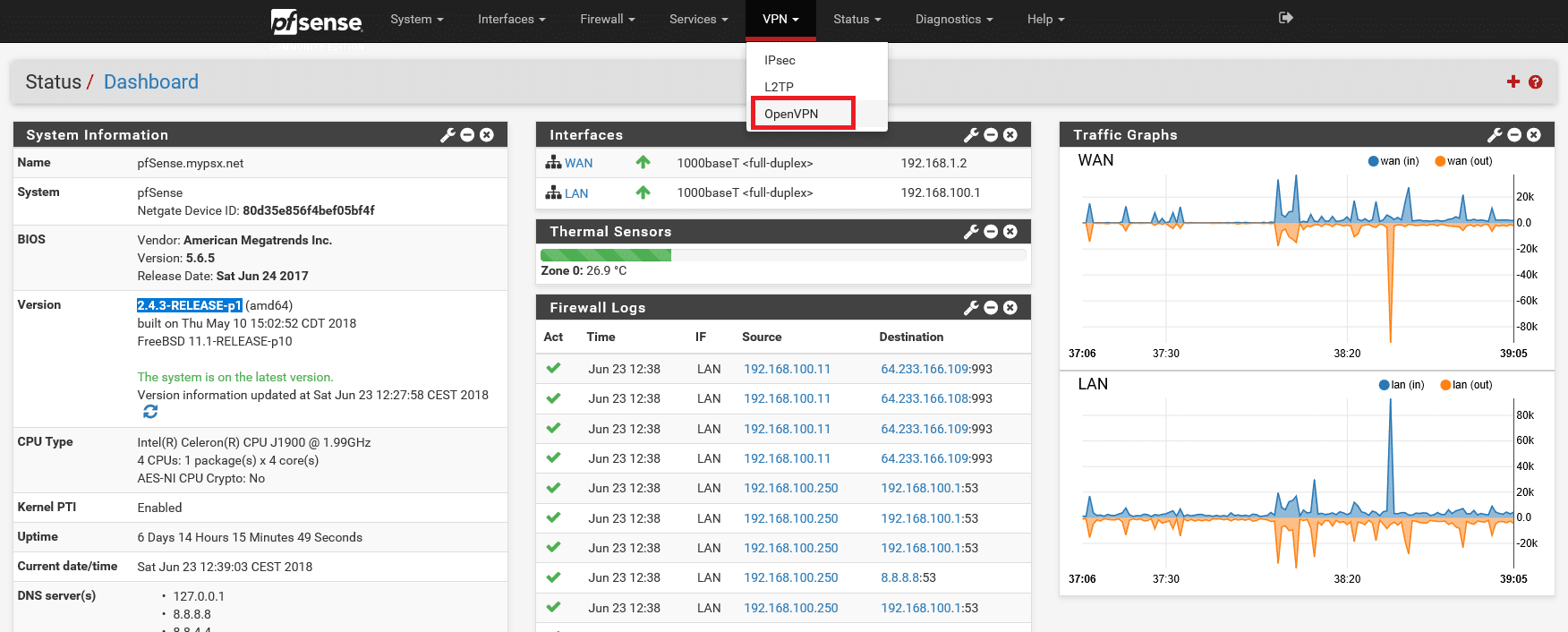The image size is (1568, 632).
Task: Open Firewall Logs widget wrench settings
Action: 971,308
